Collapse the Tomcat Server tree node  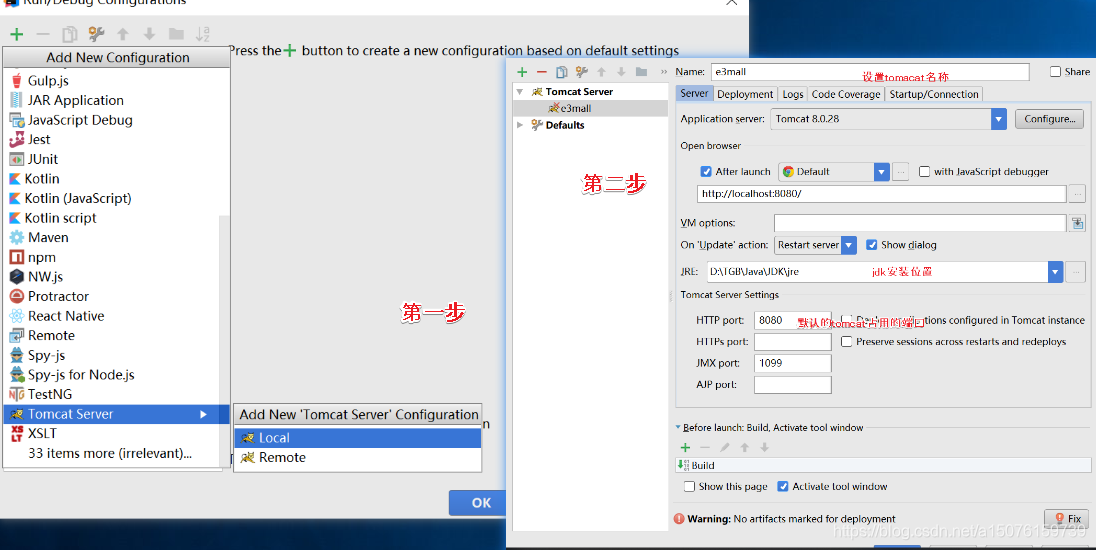pos(519,92)
